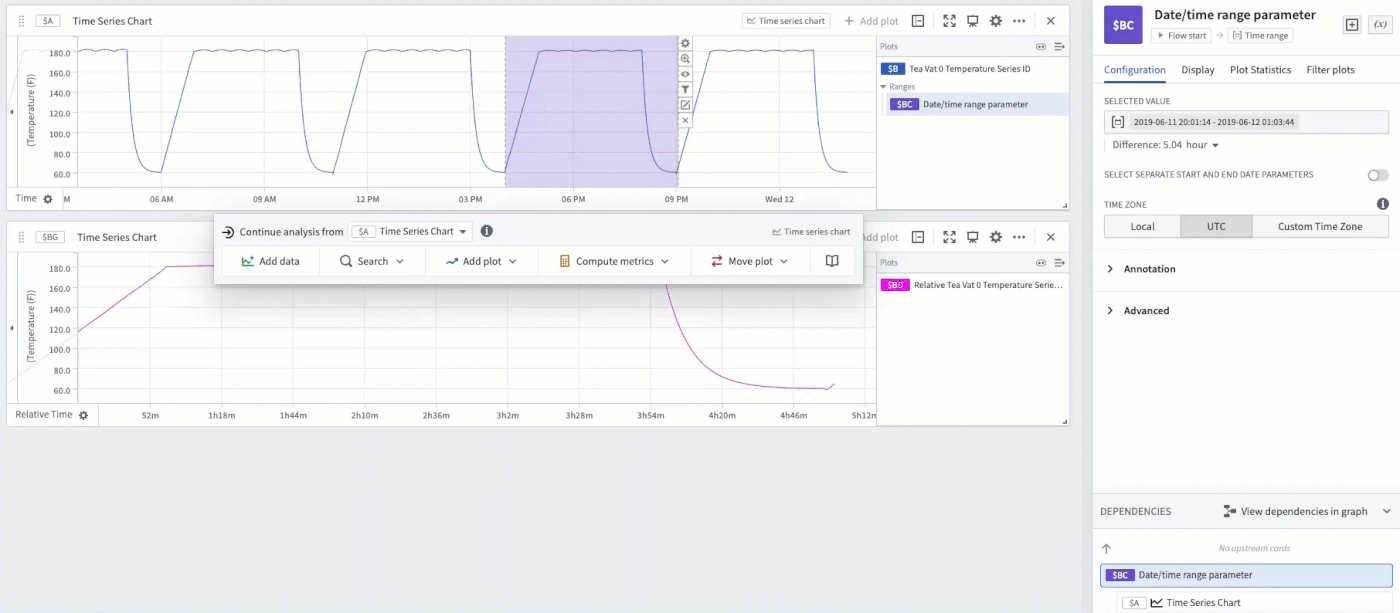This screenshot has height=613, width=1400.
Task: Toggle visibility eye on the shaded range
Action: (x=685, y=74)
